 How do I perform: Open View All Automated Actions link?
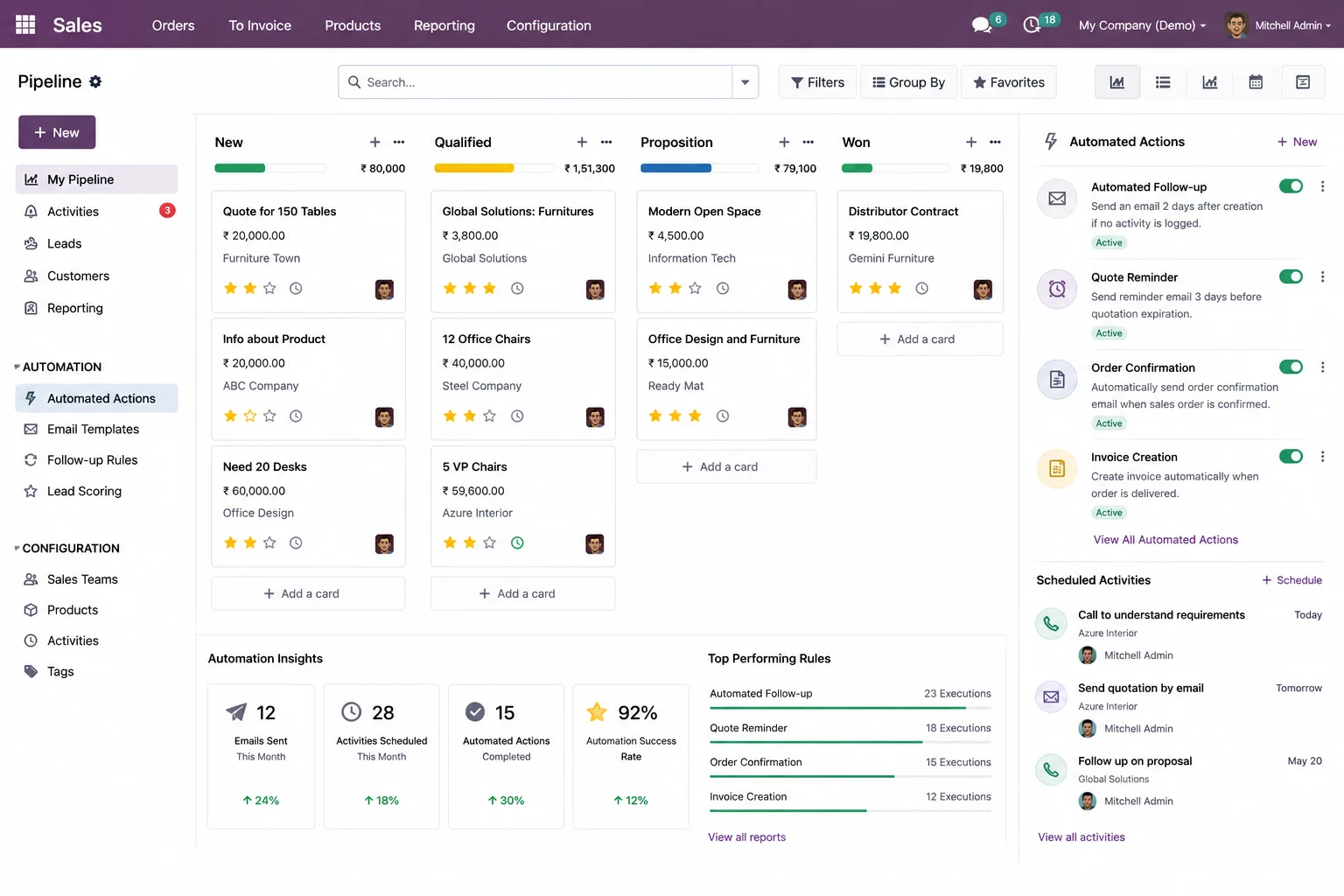[1165, 540]
